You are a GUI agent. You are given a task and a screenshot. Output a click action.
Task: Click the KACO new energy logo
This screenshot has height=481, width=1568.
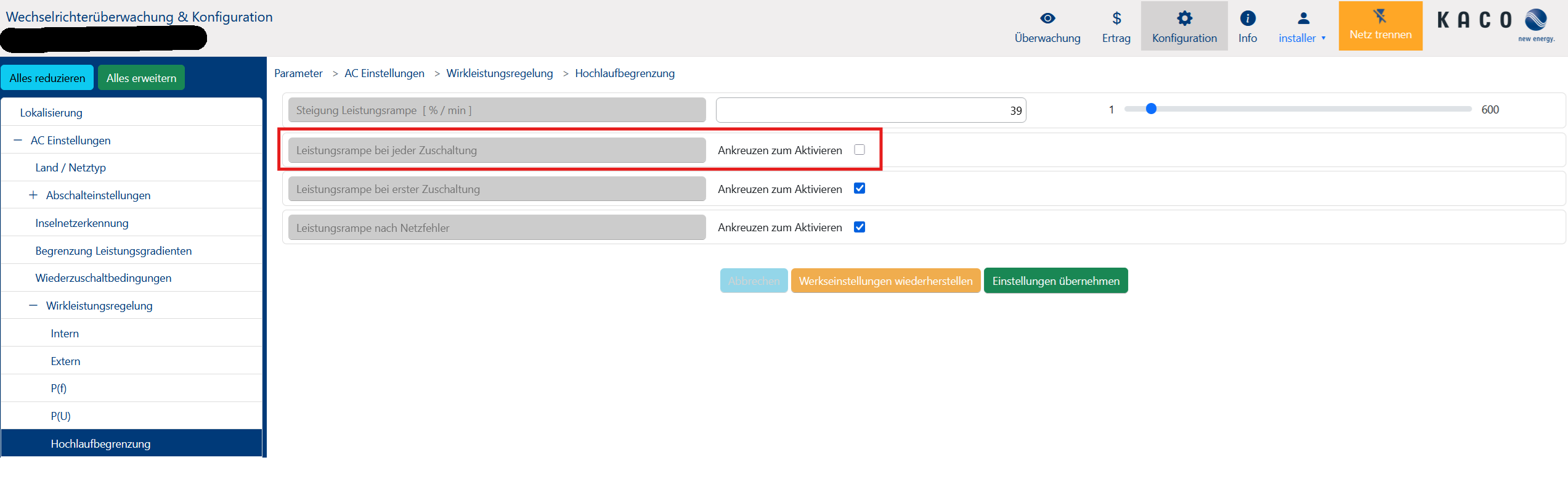(x=1496, y=23)
